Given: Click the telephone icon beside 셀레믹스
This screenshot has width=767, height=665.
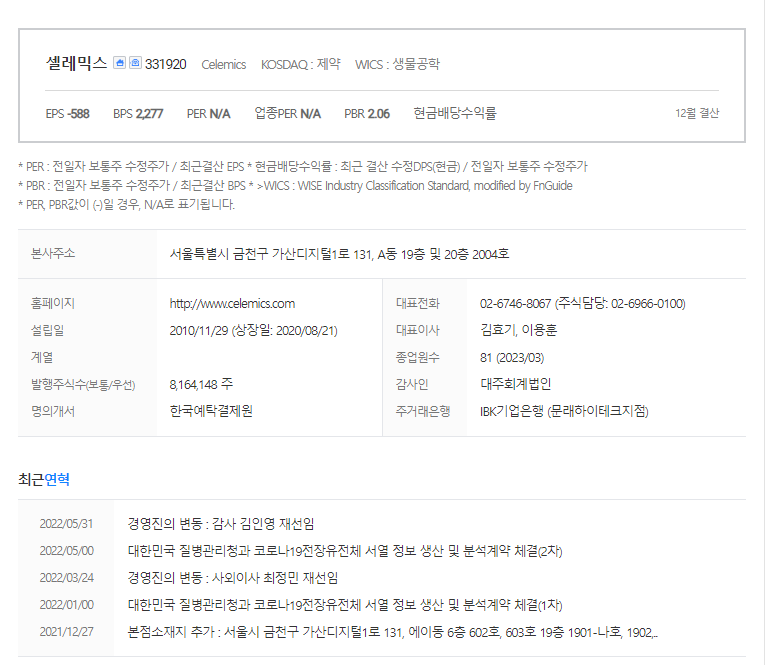Looking at the screenshot, I should (135, 63).
